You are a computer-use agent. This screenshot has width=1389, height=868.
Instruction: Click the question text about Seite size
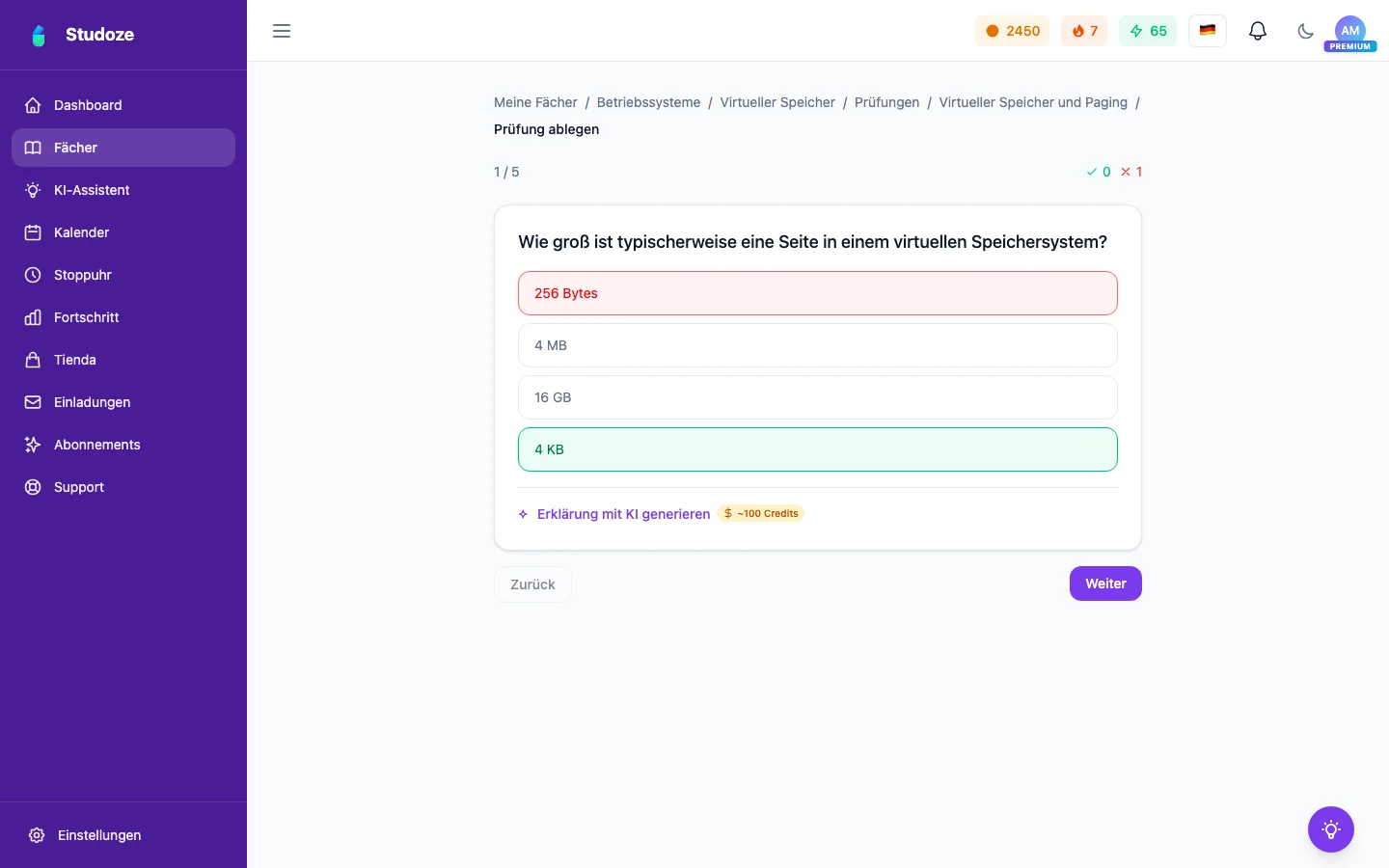pos(812,242)
